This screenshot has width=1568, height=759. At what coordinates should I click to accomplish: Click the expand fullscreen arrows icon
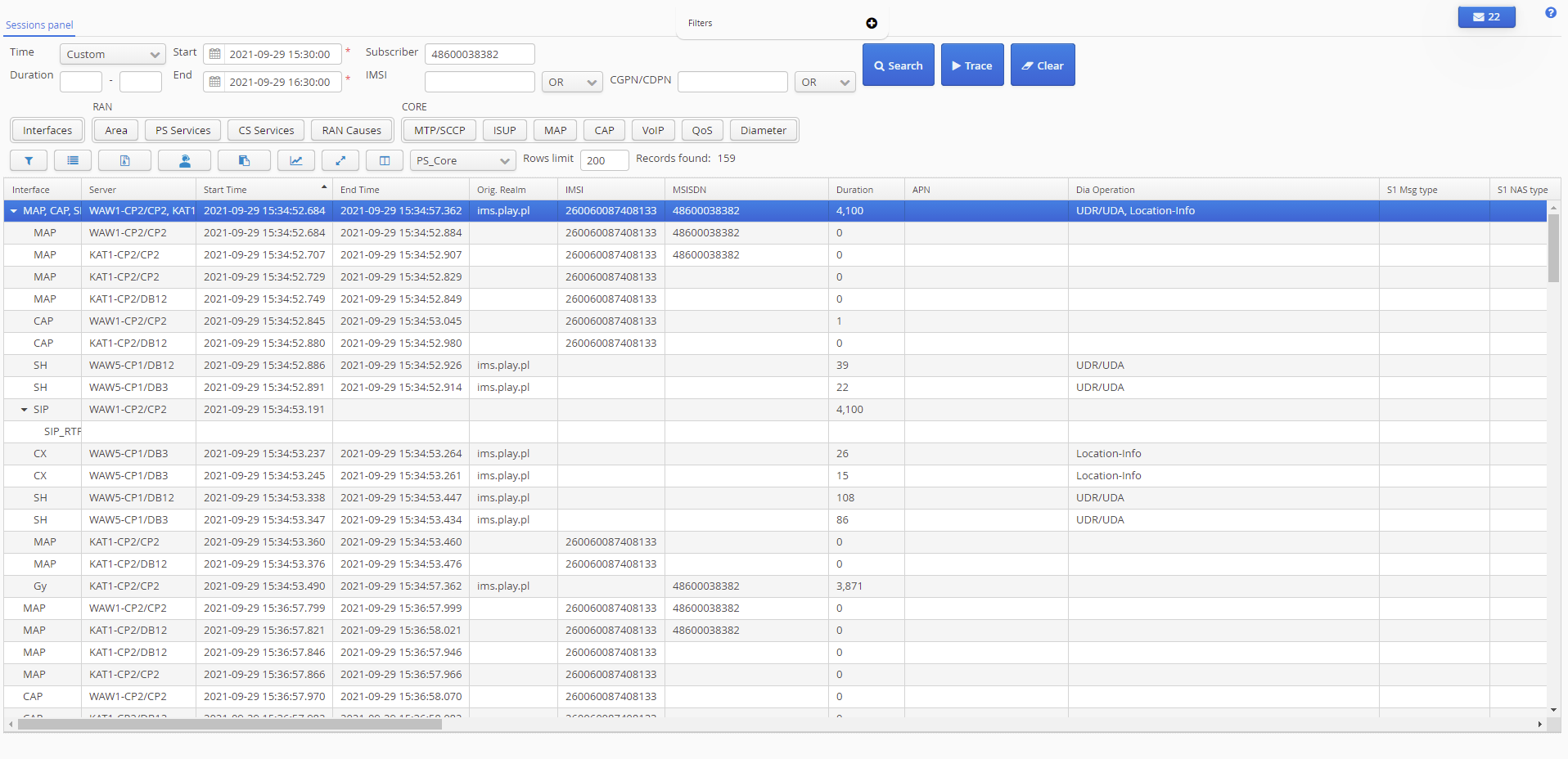340,160
